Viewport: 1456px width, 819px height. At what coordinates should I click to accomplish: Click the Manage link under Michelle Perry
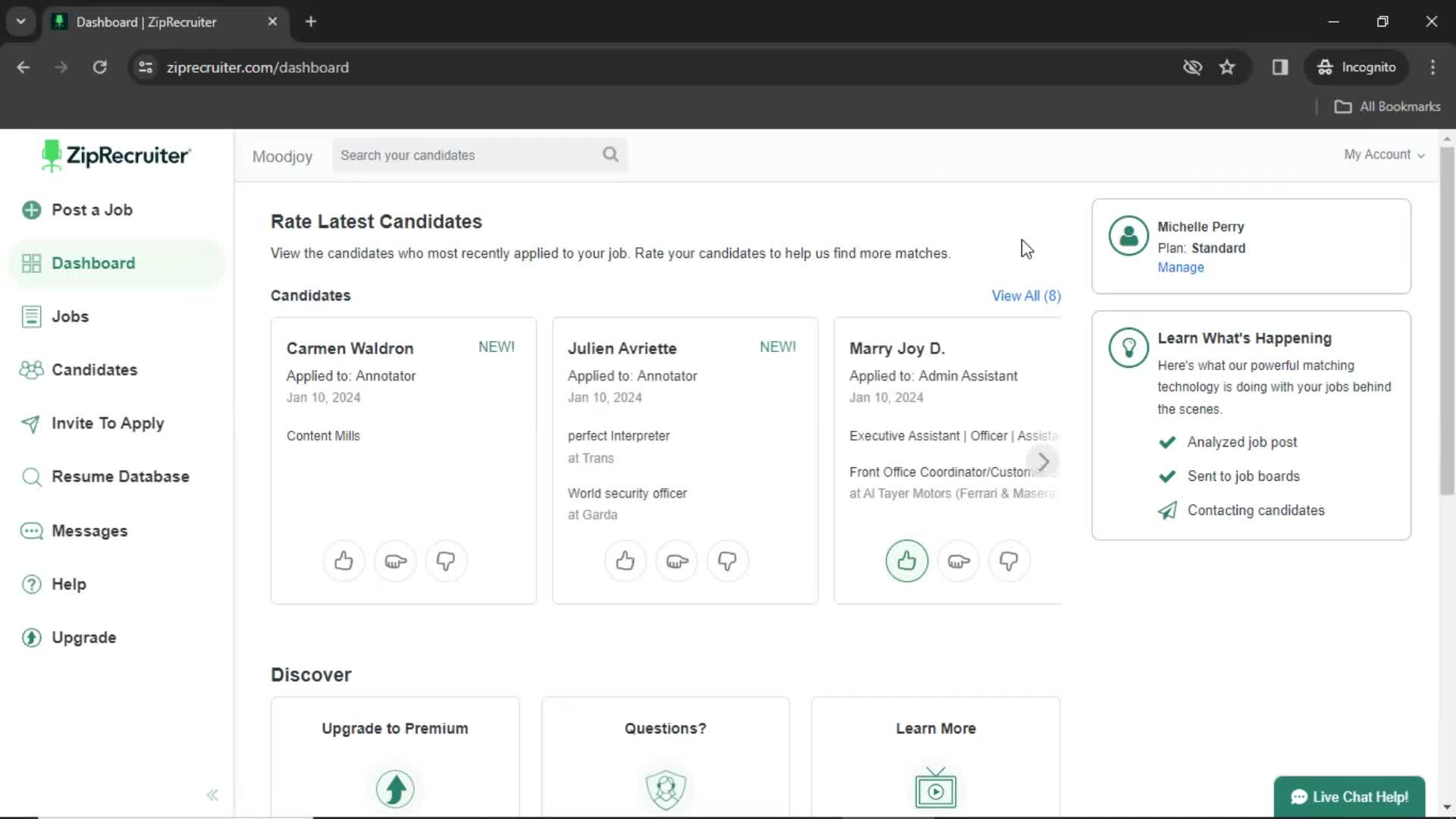click(x=1180, y=267)
